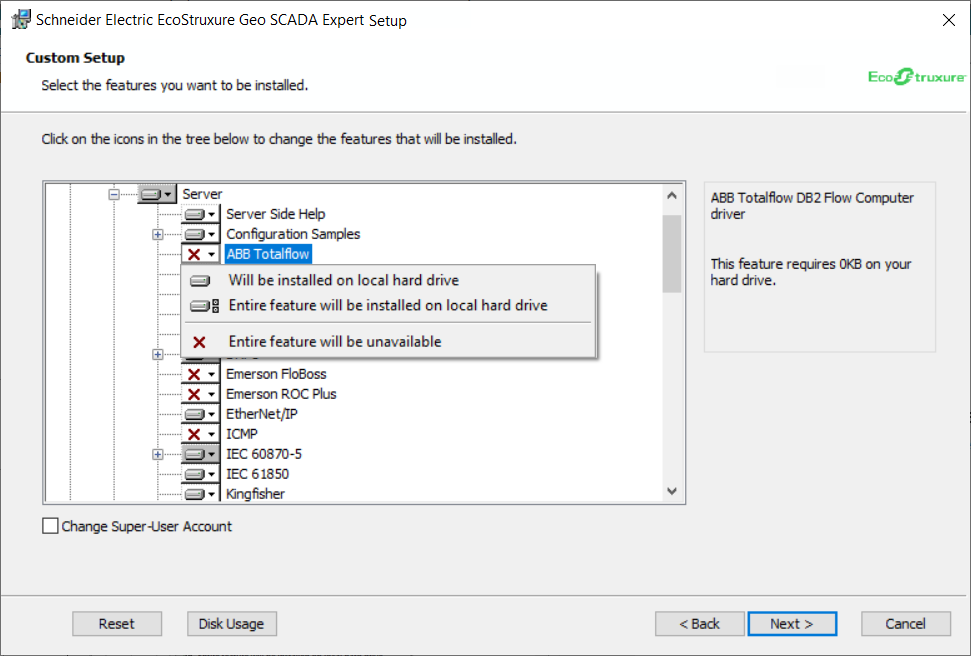This screenshot has width=971, height=656.
Task: Click Emerson ROC Plus red X icon
Action: coord(200,394)
